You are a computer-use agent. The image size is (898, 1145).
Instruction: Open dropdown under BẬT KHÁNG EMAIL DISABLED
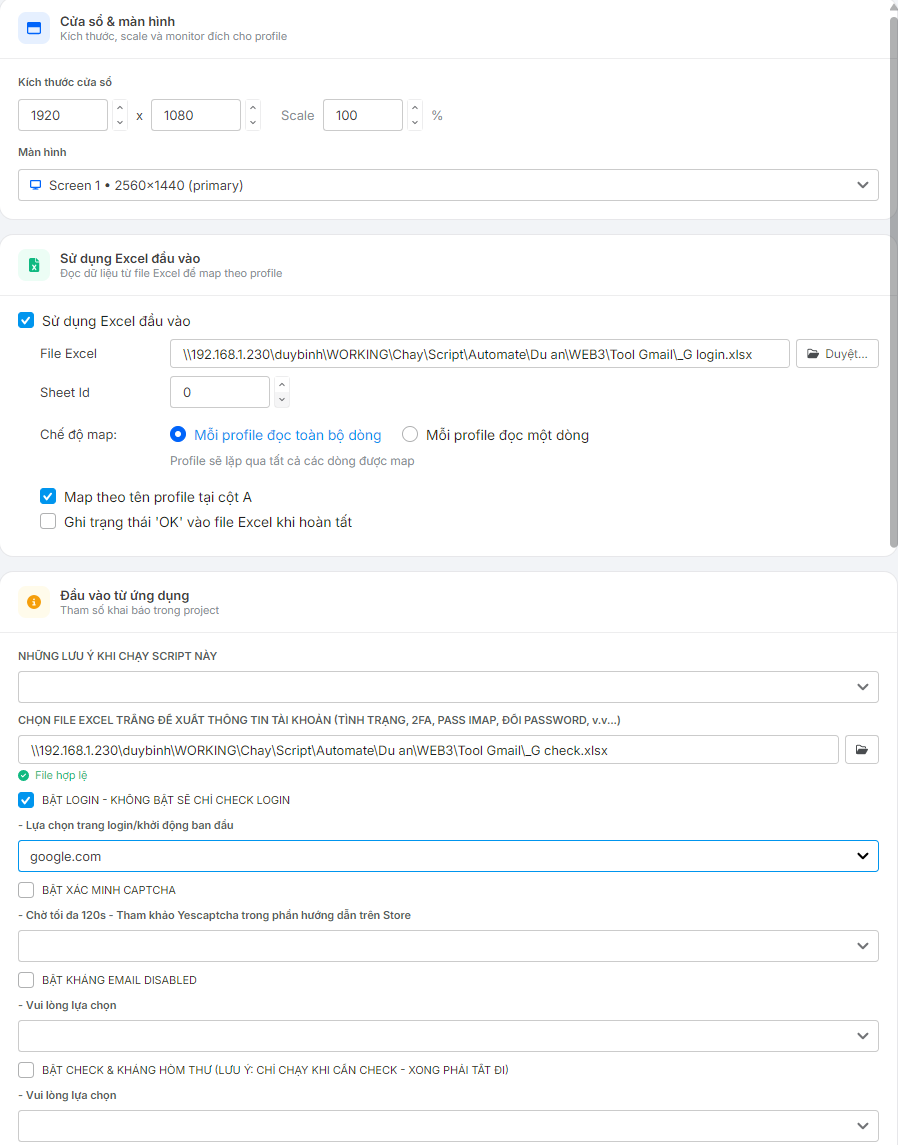coord(448,1036)
